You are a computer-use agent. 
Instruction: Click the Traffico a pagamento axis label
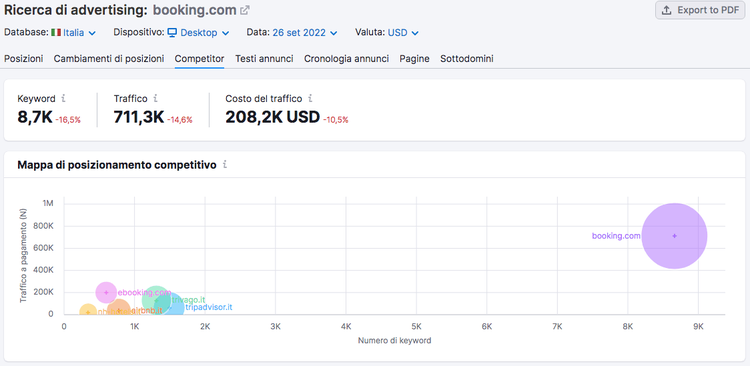pyautogui.click(x=22, y=255)
